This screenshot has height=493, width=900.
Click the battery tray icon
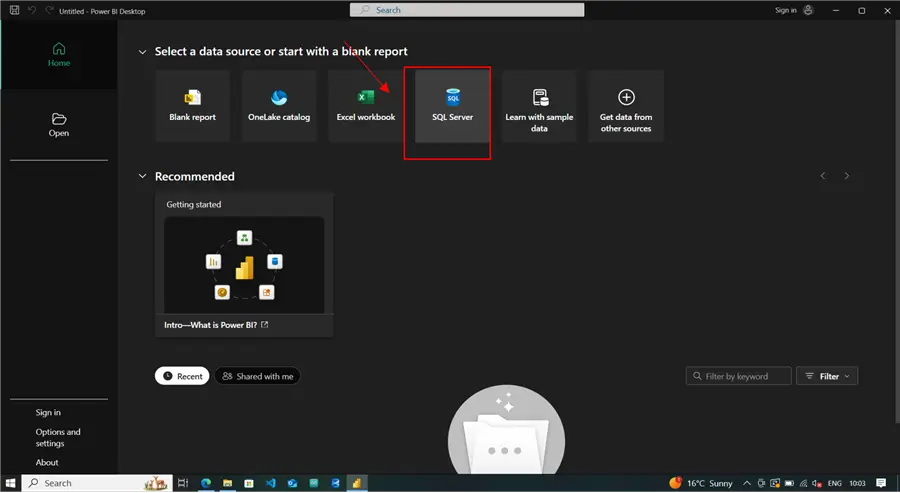789,483
